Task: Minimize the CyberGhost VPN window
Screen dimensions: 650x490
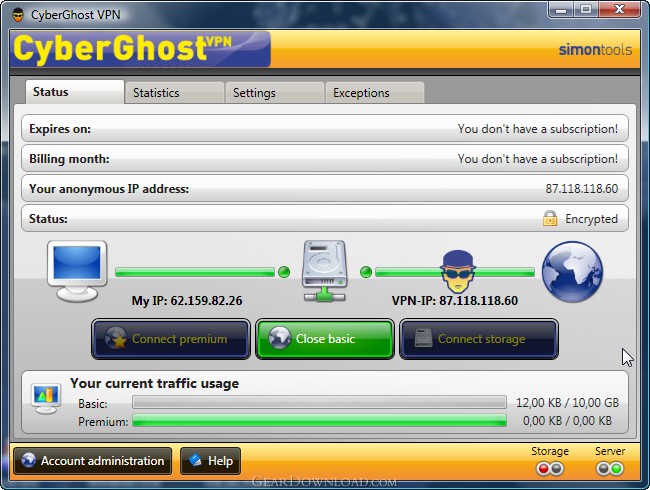Action: click(561, 10)
